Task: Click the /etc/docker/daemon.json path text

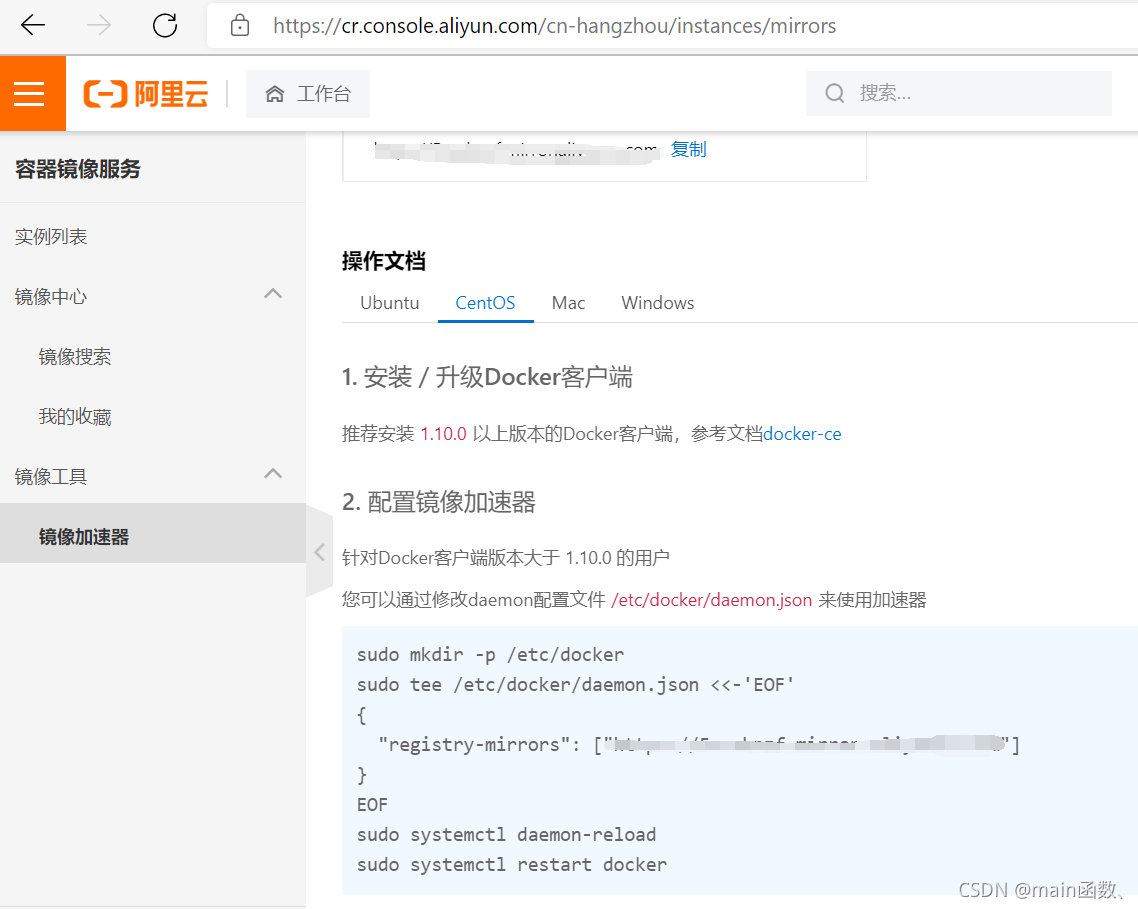Action: [x=712, y=600]
